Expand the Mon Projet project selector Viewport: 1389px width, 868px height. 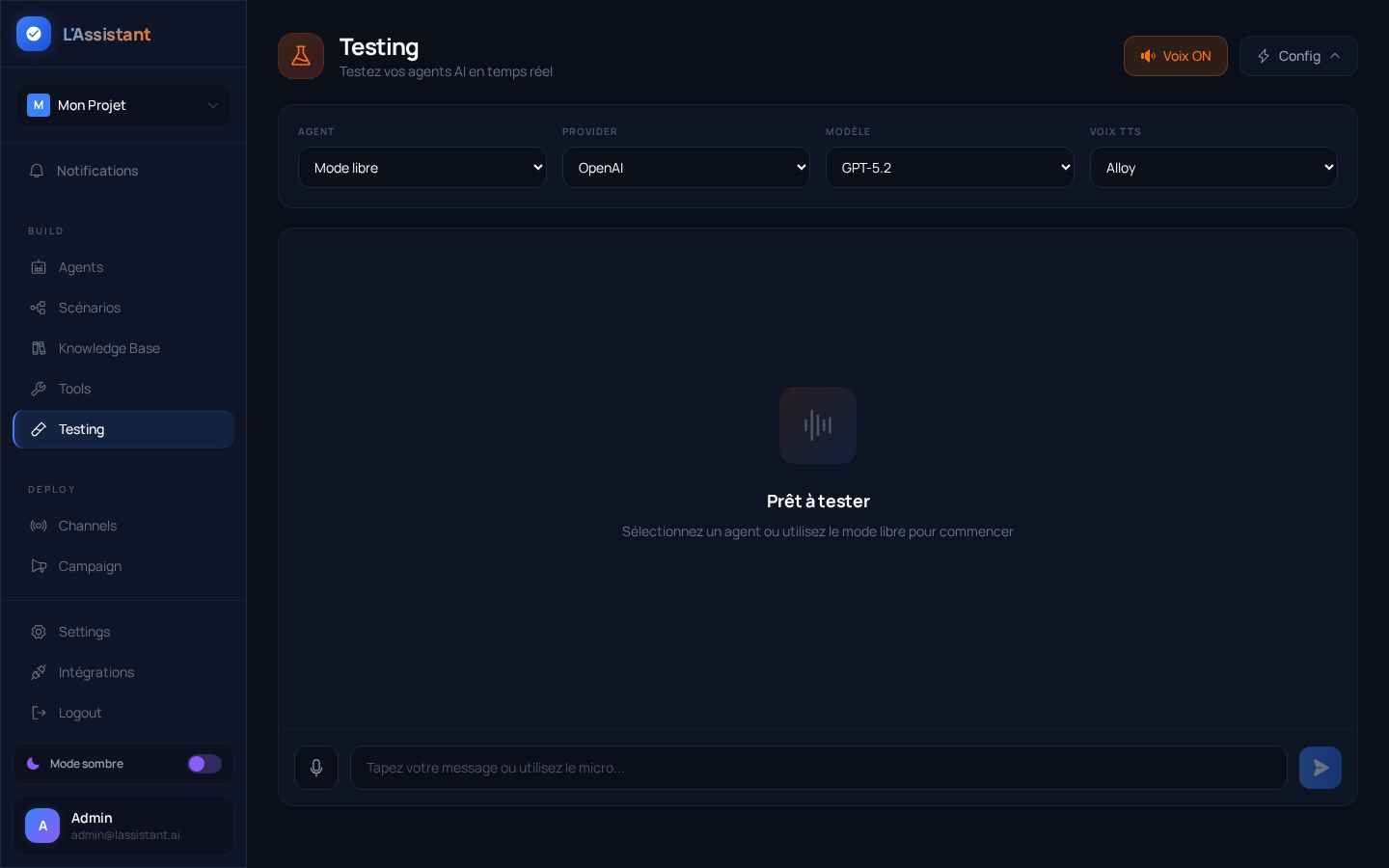pos(123,105)
